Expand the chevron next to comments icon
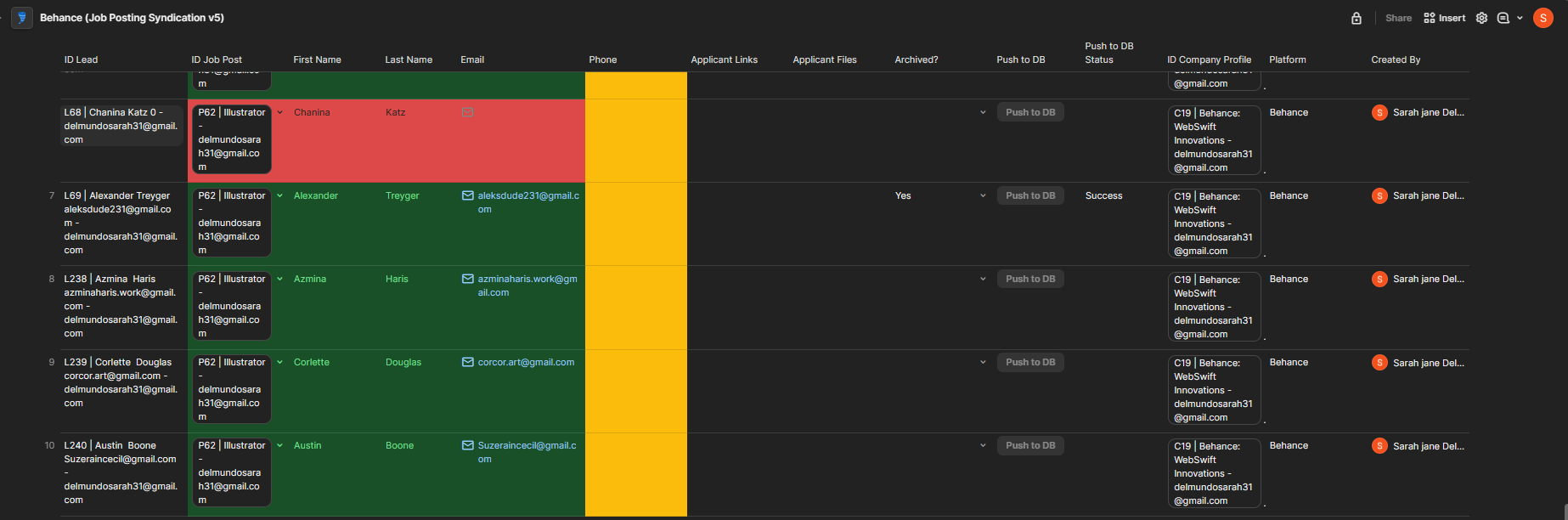The height and width of the screenshot is (520, 1568). point(1520,18)
